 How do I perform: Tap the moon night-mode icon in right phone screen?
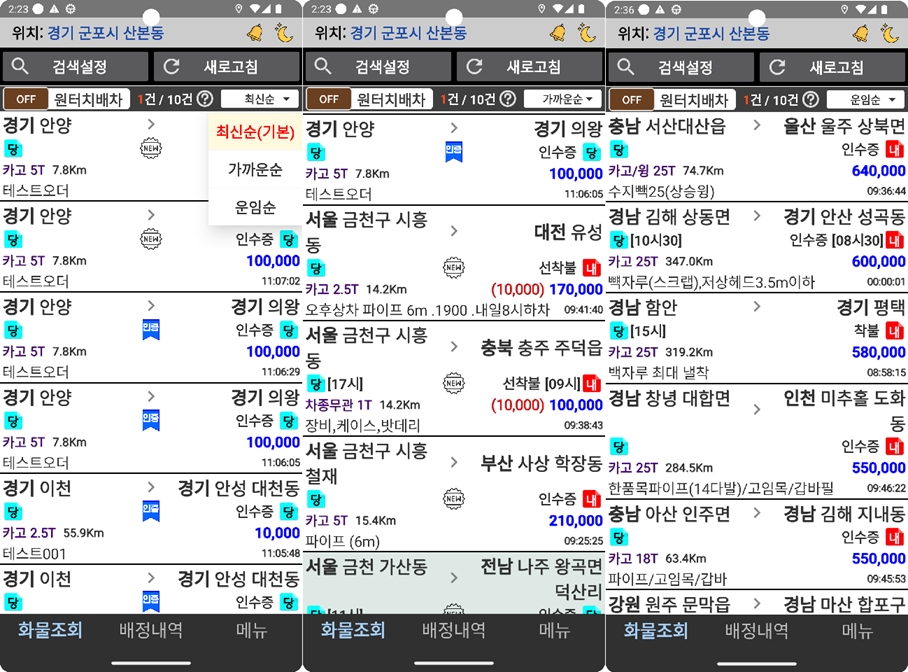tap(889, 33)
